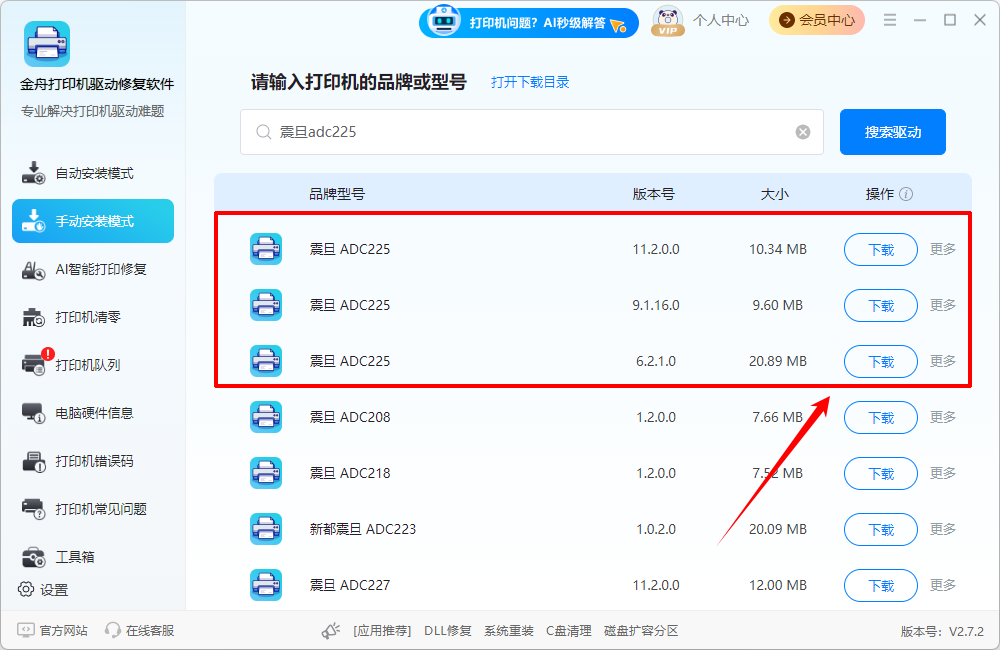Click the 版本号 column header
The width and height of the screenshot is (1000, 650).
coord(653,194)
